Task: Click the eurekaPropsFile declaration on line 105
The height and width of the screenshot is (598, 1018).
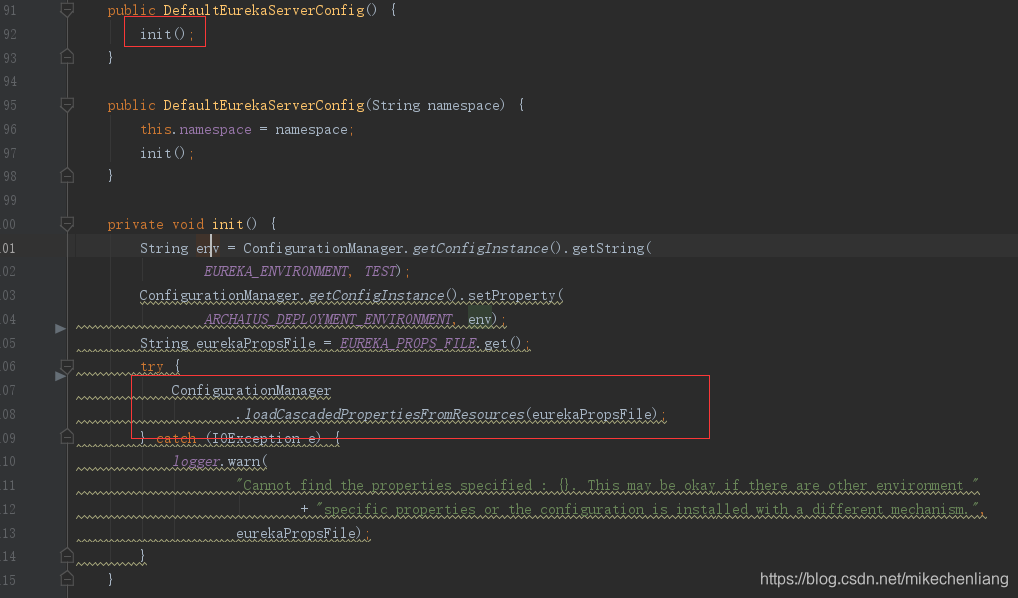Action: click(x=256, y=343)
